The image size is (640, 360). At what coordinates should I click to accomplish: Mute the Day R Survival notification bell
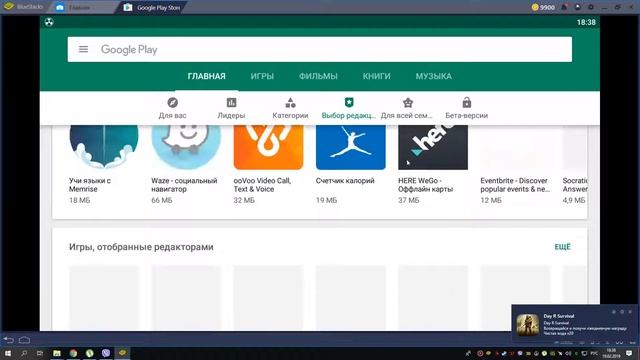613,311
